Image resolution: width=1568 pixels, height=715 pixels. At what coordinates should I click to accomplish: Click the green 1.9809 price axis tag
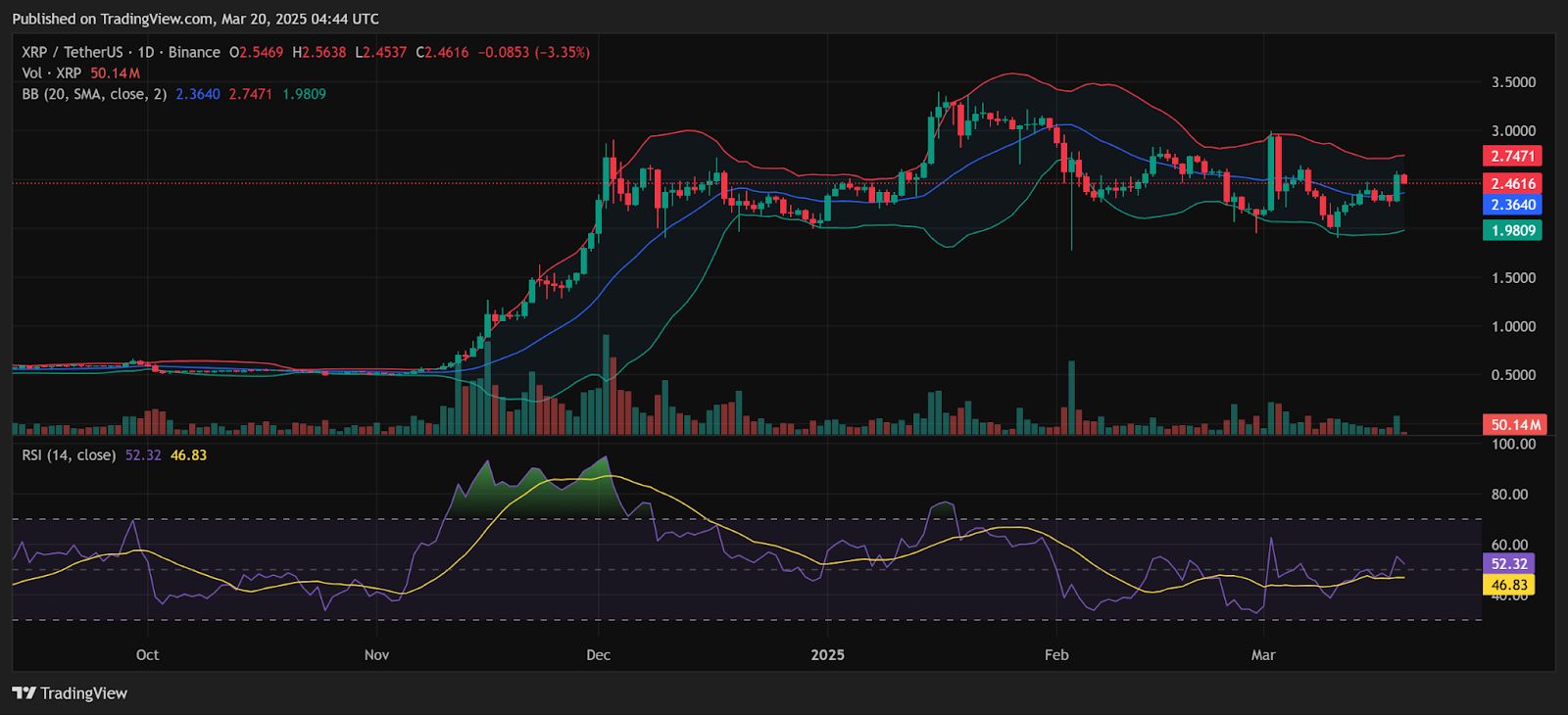tap(1513, 230)
